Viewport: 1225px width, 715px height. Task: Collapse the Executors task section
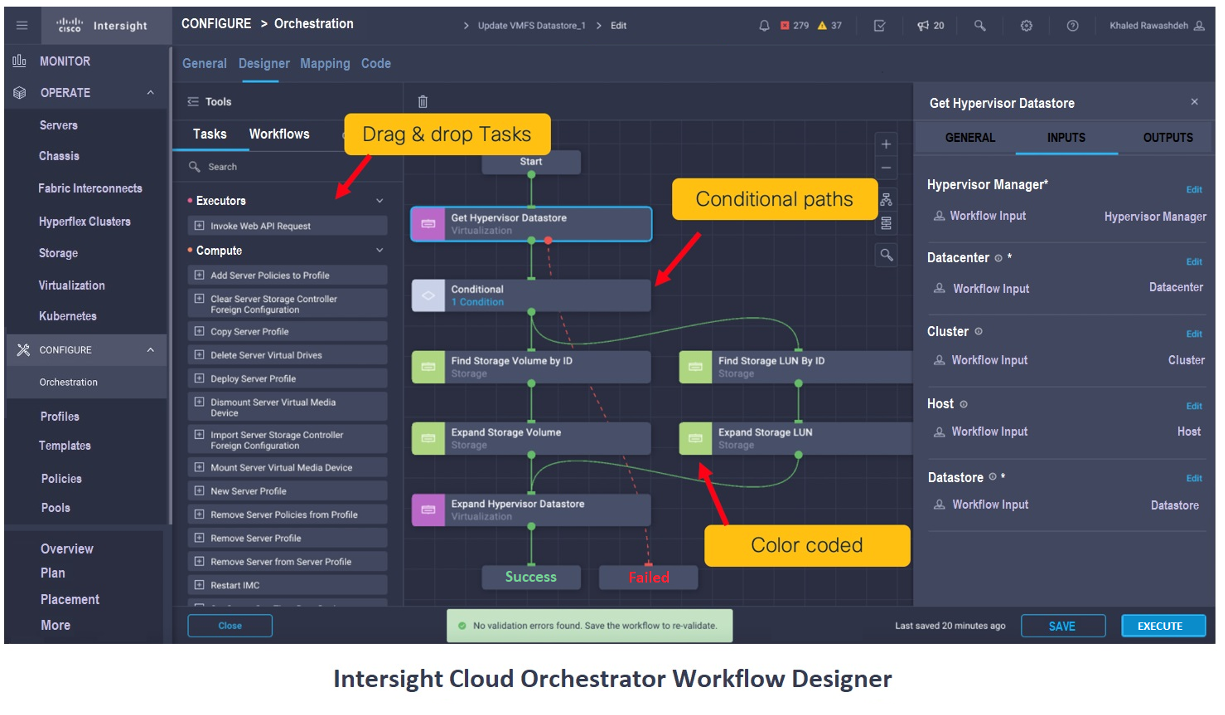pos(379,201)
